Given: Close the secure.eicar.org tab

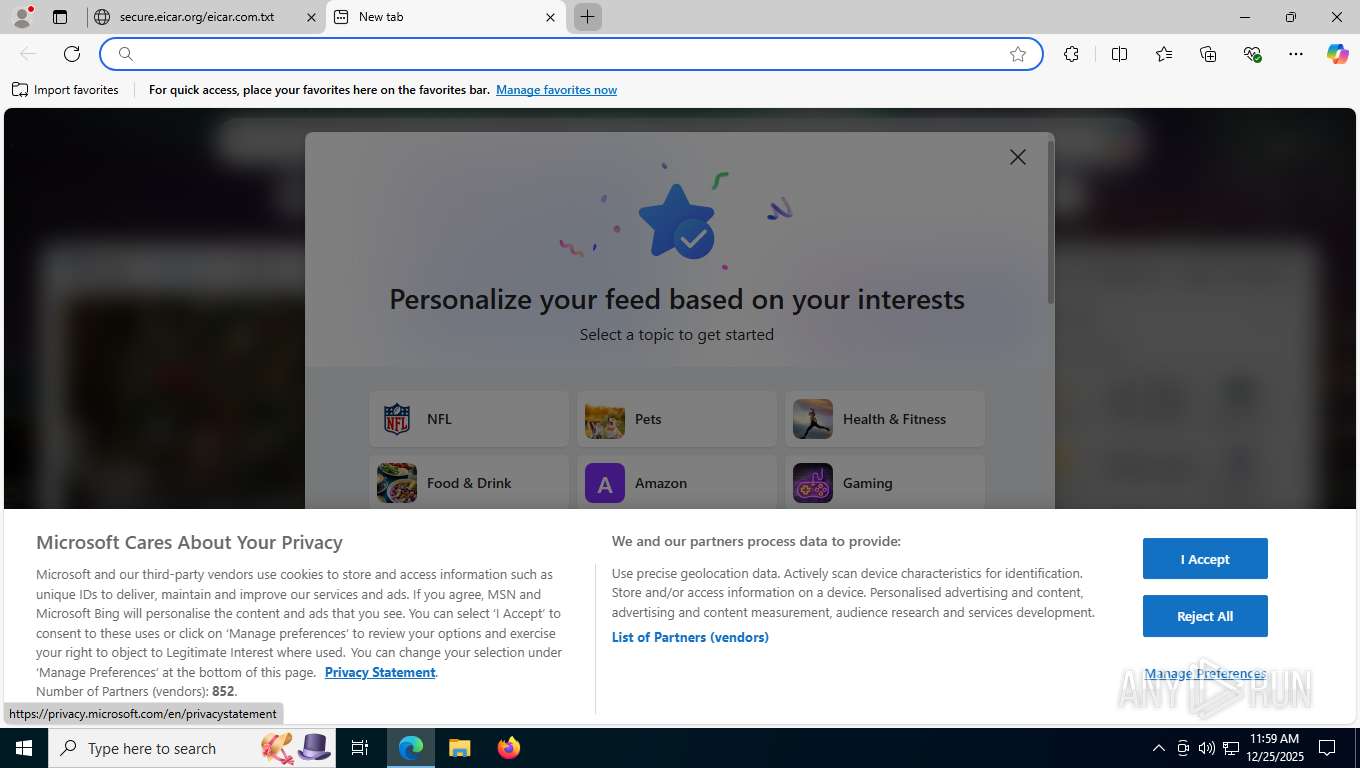Looking at the screenshot, I should 311,17.
